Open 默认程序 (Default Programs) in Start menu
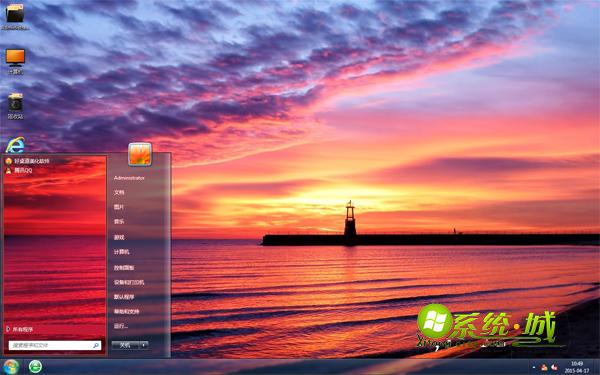 click(x=124, y=297)
